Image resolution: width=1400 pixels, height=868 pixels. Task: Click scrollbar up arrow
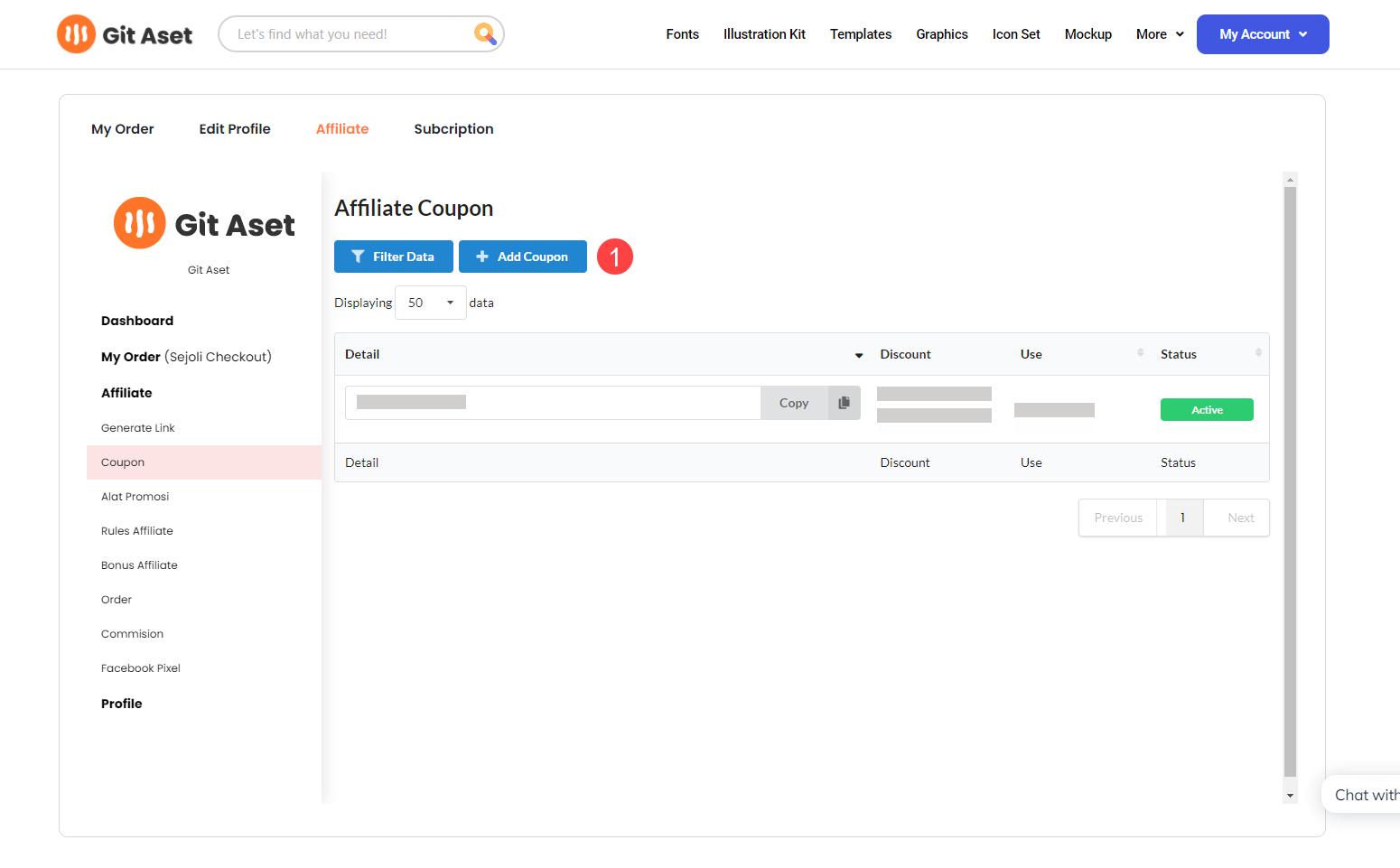click(1290, 180)
